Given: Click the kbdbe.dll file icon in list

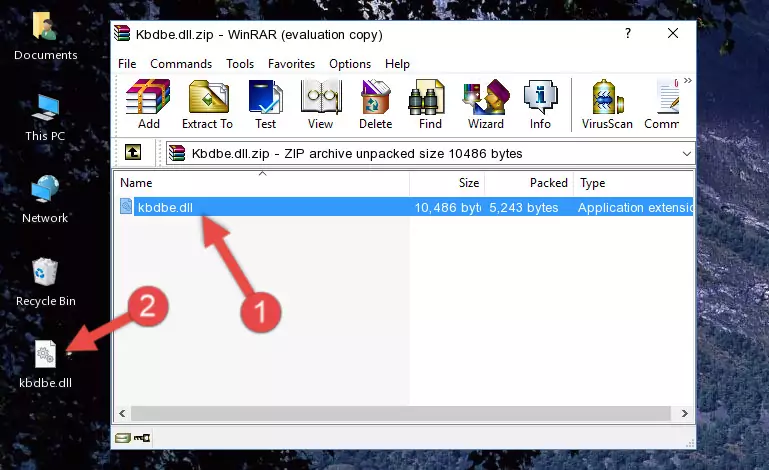Looking at the screenshot, I should [126, 207].
